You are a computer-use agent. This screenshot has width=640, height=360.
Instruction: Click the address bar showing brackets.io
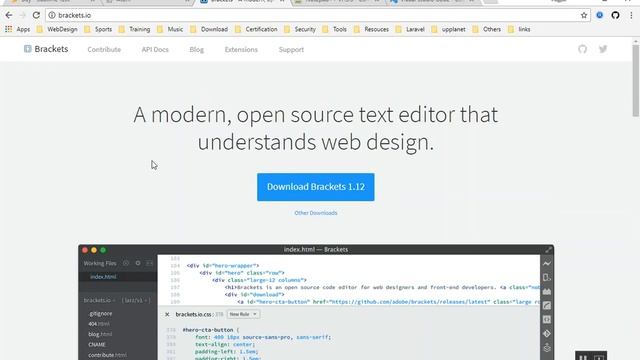[318, 15]
